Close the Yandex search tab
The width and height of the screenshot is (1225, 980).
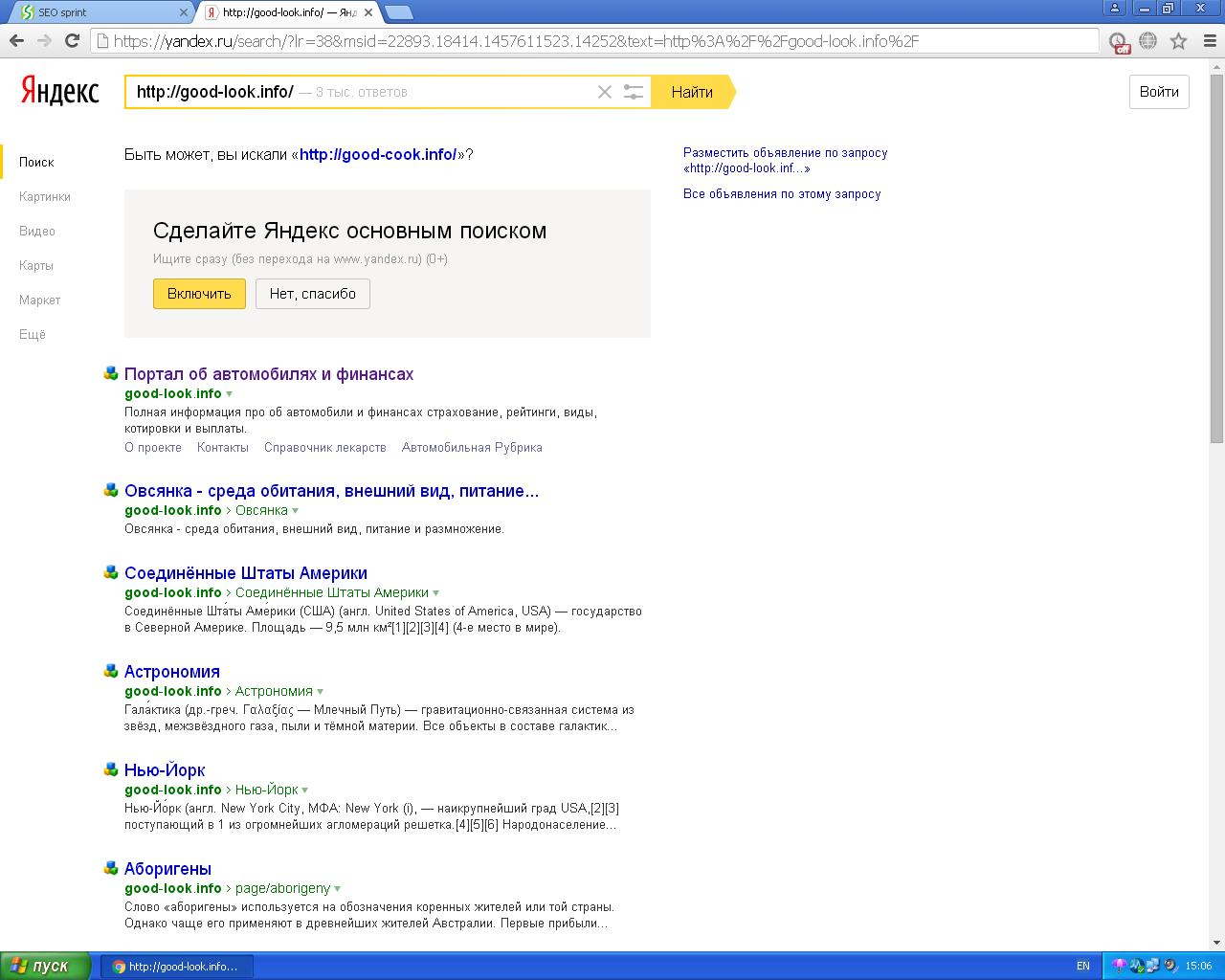[x=367, y=12]
